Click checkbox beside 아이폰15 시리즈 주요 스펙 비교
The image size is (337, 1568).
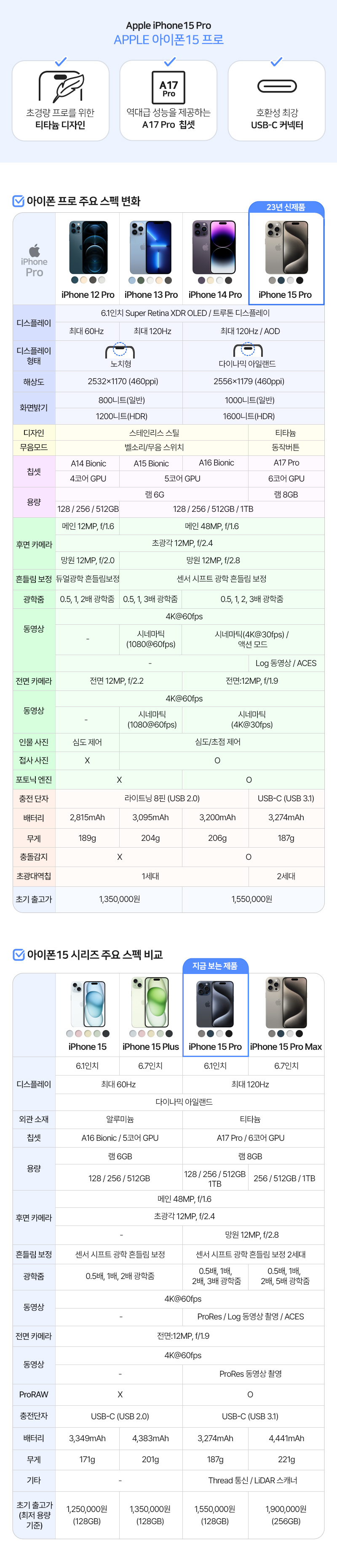click(x=19, y=955)
